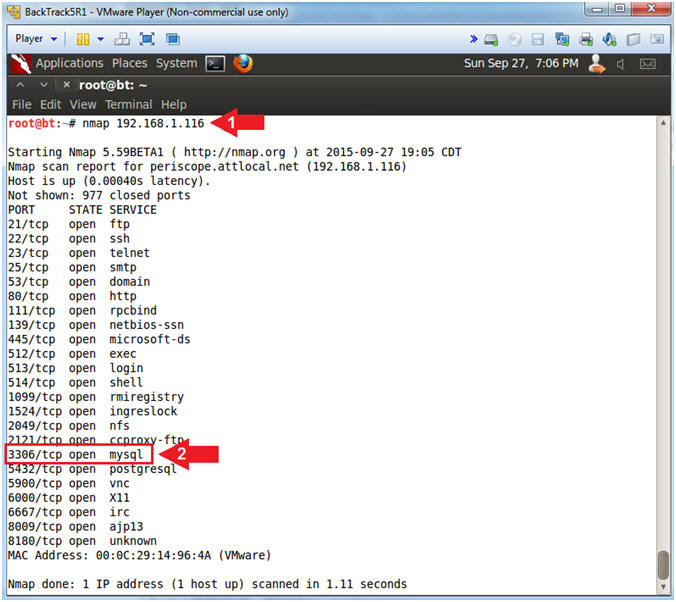Launch Firefox from the panel icon
676x602 pixels.
pos(243,63)
